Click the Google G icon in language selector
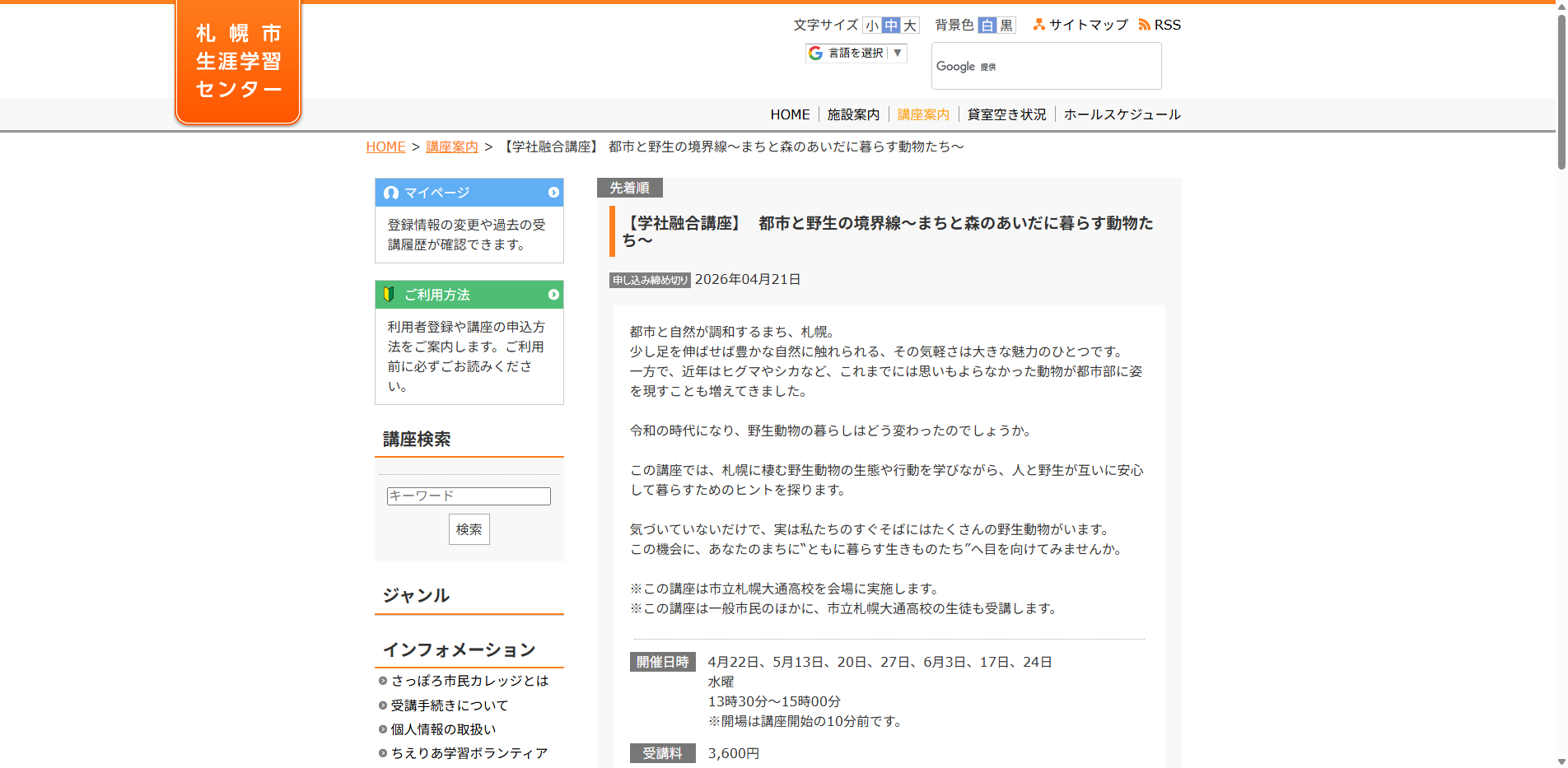Screen dimensions: 1568x768 [x=816, y=53]
